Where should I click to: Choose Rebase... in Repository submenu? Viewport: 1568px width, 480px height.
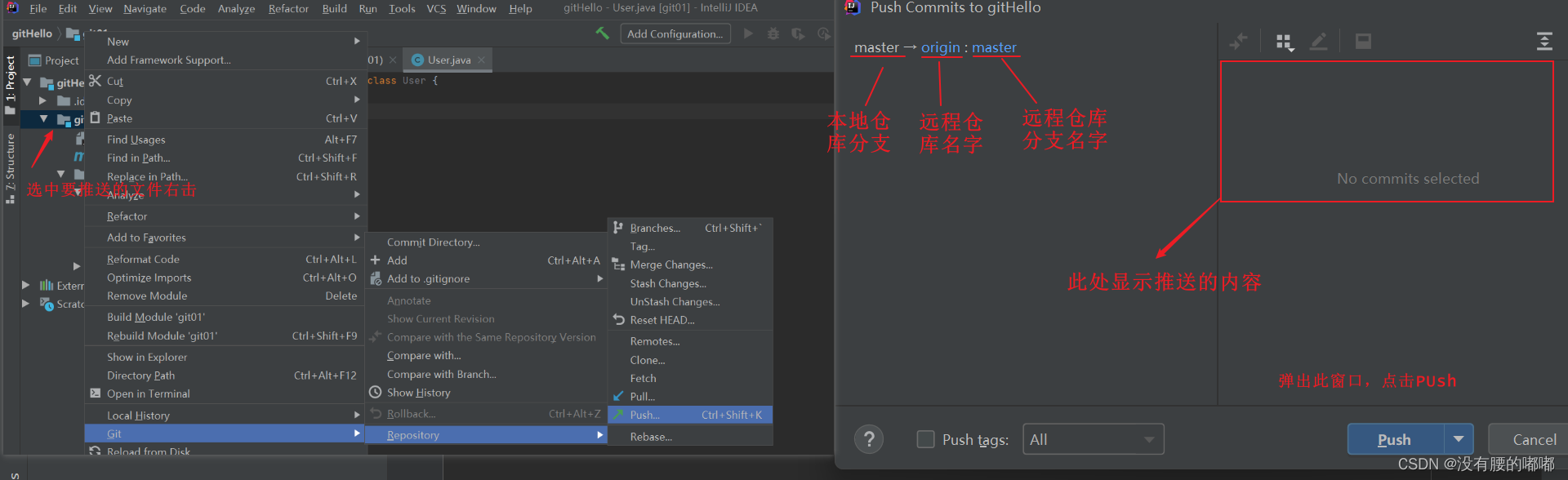[x=690, y=437]
